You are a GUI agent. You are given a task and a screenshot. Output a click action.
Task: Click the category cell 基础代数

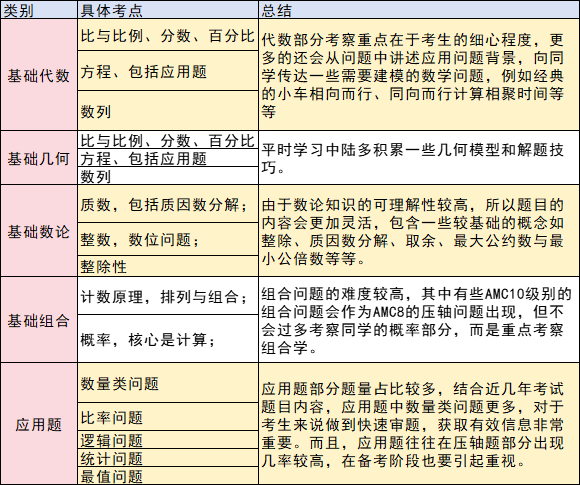39,75
